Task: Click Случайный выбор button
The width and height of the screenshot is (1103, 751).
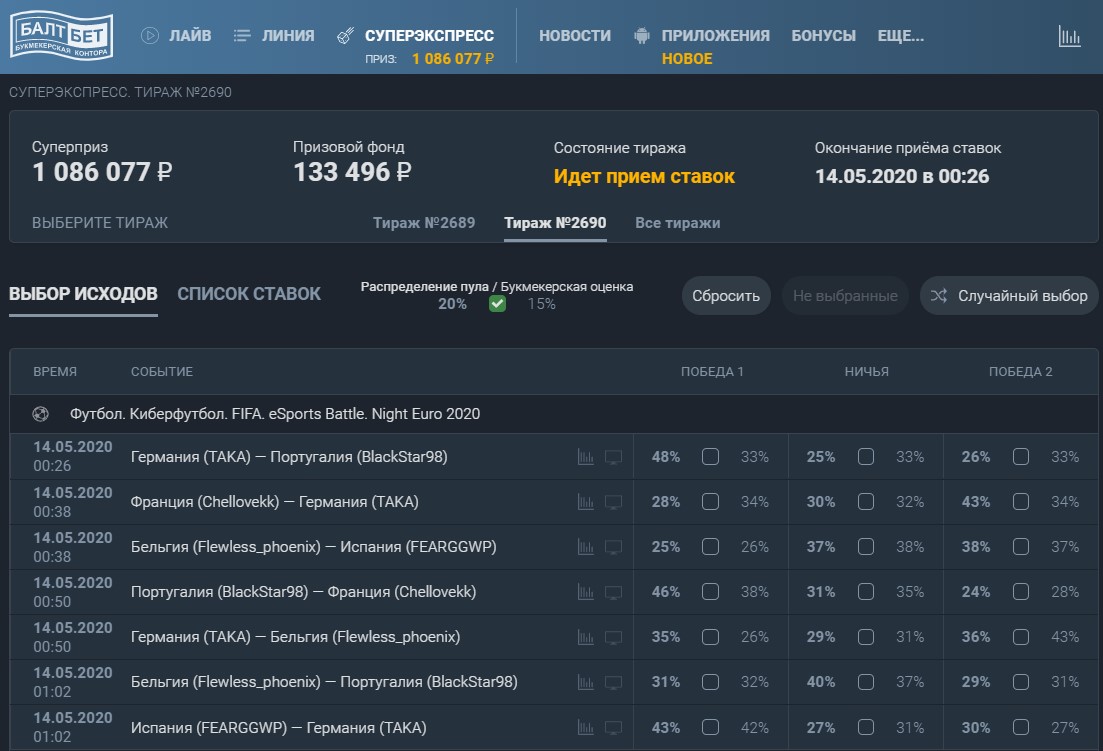Action: click(x=1009, y=296)
